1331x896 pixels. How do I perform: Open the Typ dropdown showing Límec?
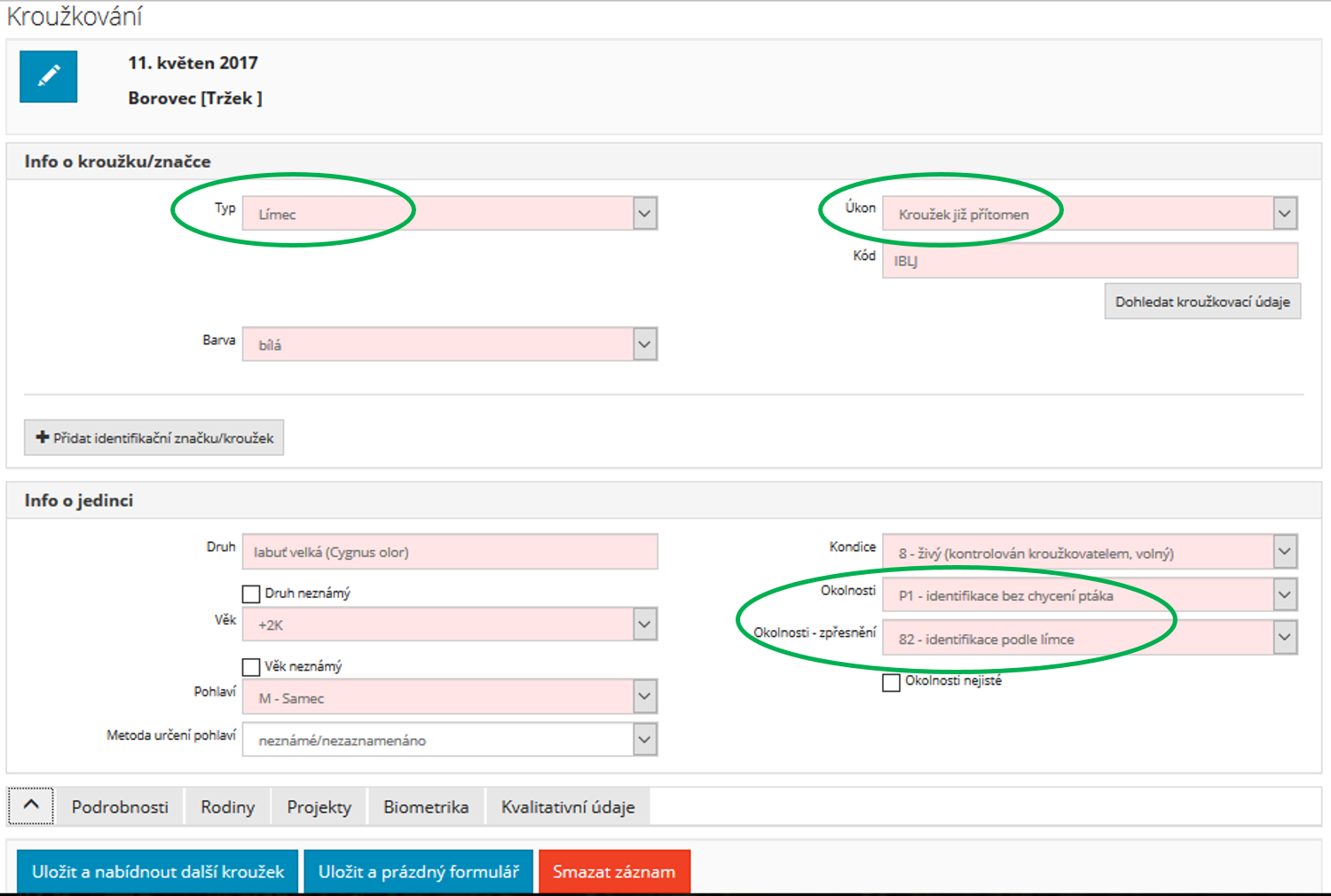pyautogui.click(x=450, y=214)
